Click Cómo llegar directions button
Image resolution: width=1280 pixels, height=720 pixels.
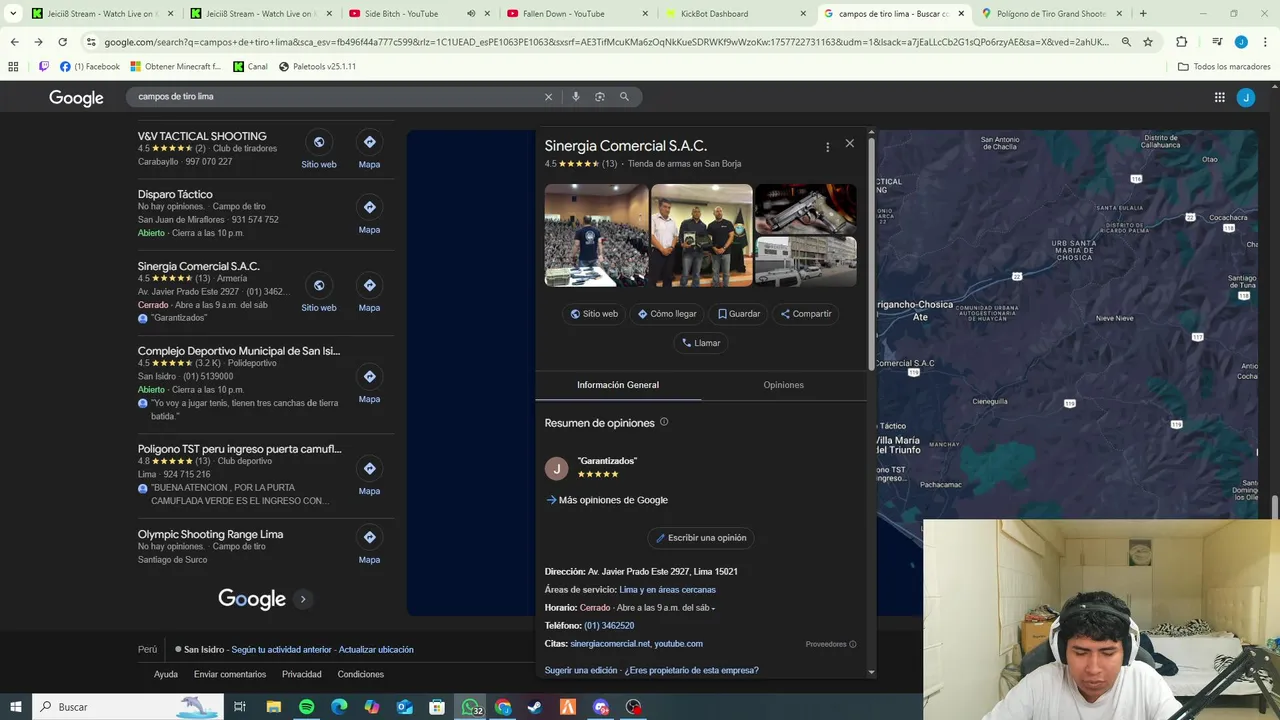point(667,314)
